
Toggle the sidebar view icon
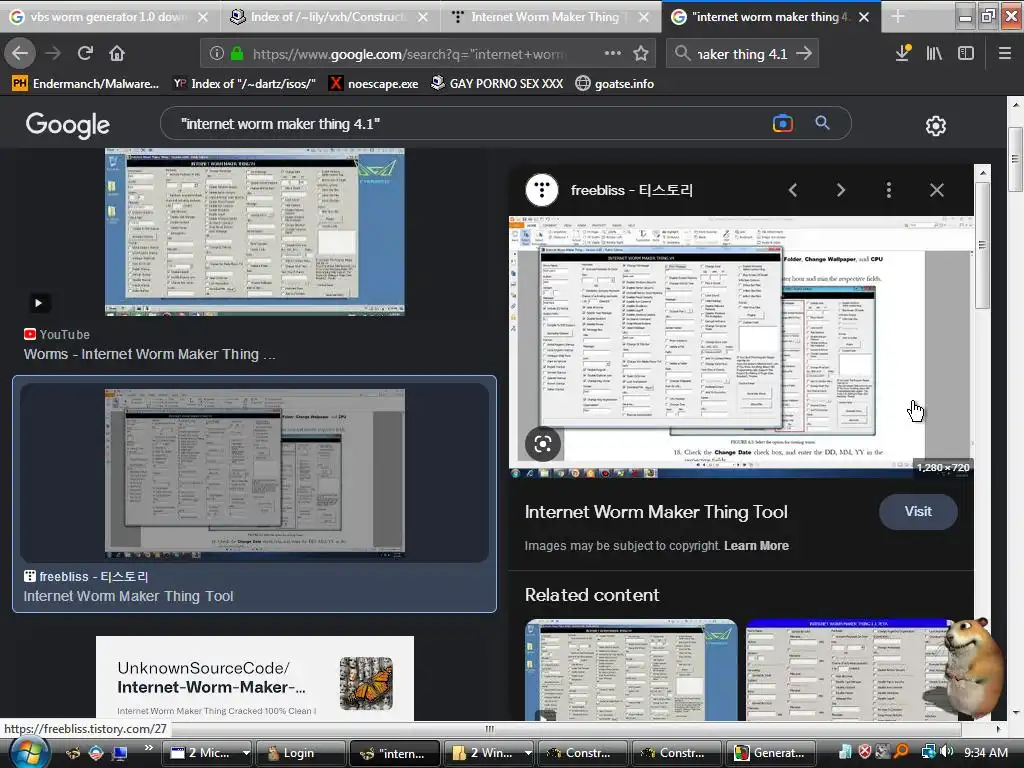966,53
